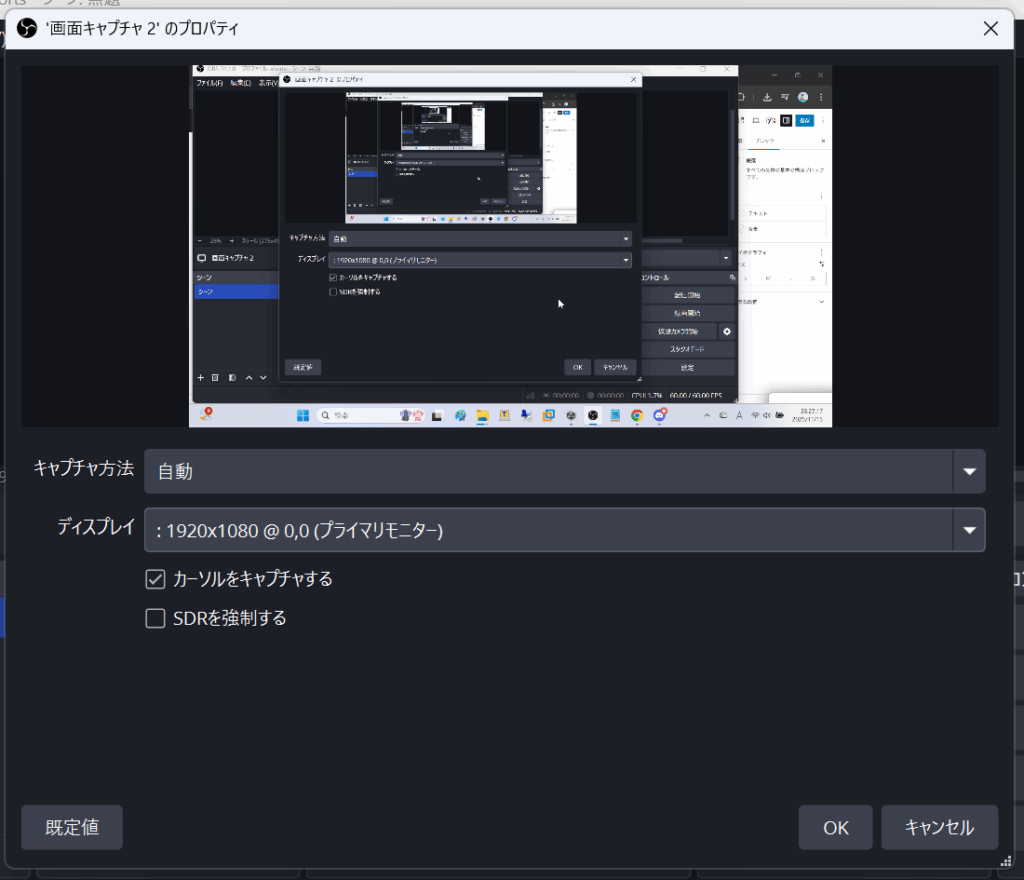Uncheck the カーソルをキャプチャする checkbox
This screenshot has height=880, width=1024.
155,579
